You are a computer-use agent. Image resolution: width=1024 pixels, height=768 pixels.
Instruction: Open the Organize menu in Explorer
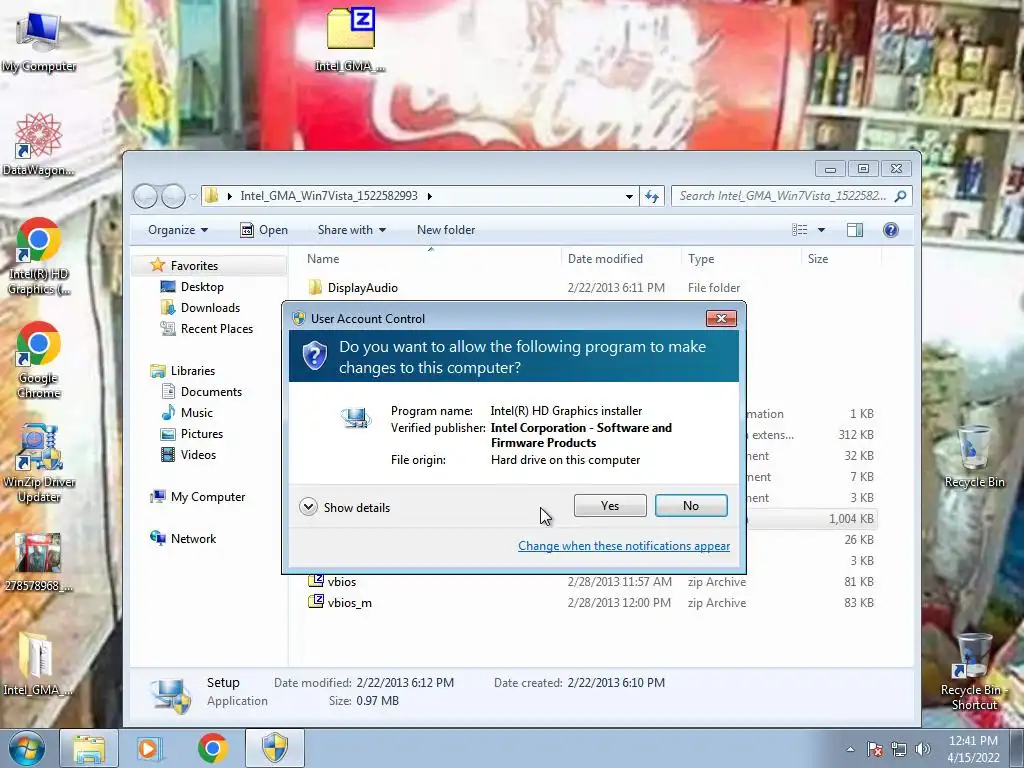tap(178, 230)
